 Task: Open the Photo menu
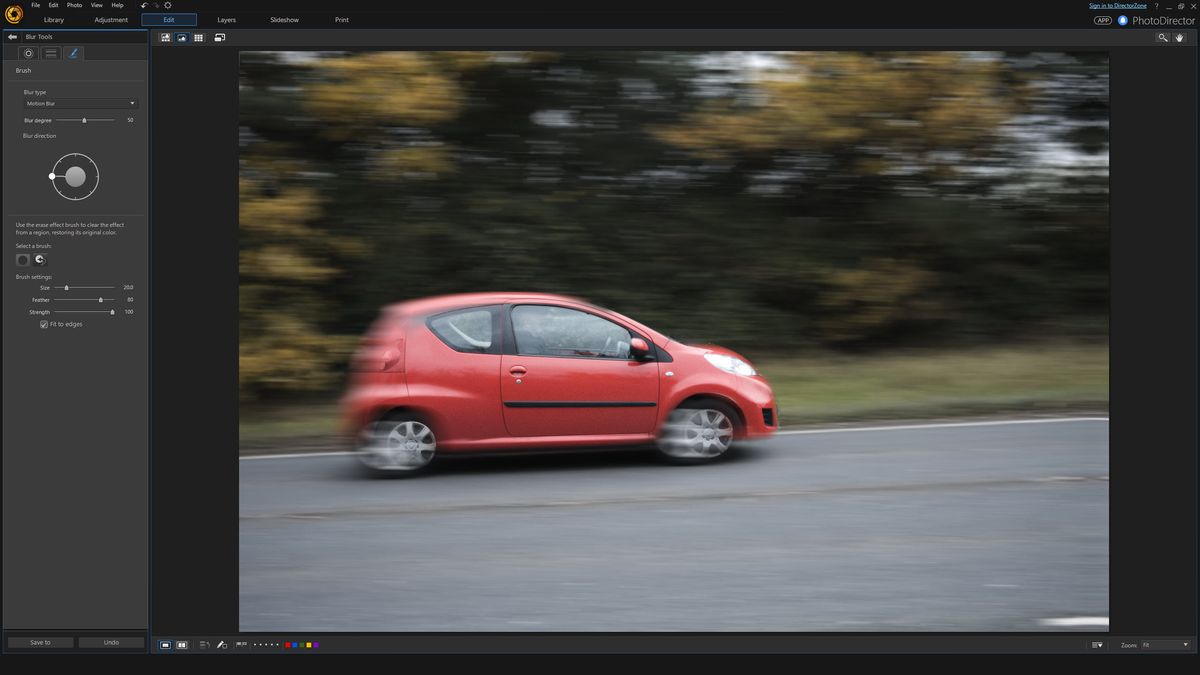tap(74, 5)
